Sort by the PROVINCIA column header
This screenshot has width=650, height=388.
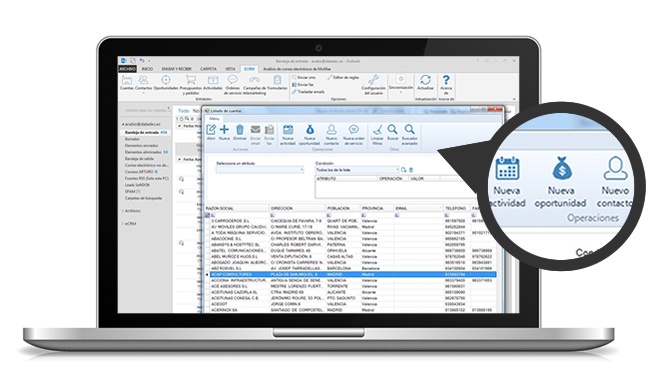point(377,208)
